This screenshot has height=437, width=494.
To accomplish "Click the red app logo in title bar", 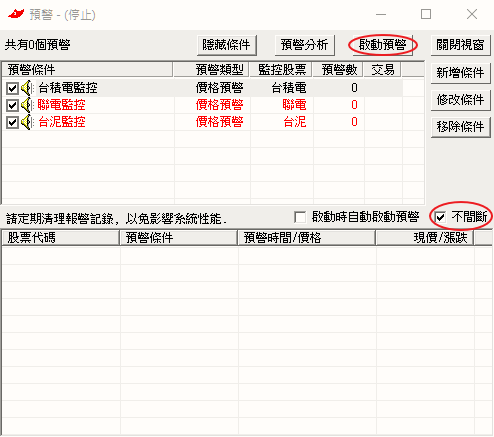I will click(16, 14).
